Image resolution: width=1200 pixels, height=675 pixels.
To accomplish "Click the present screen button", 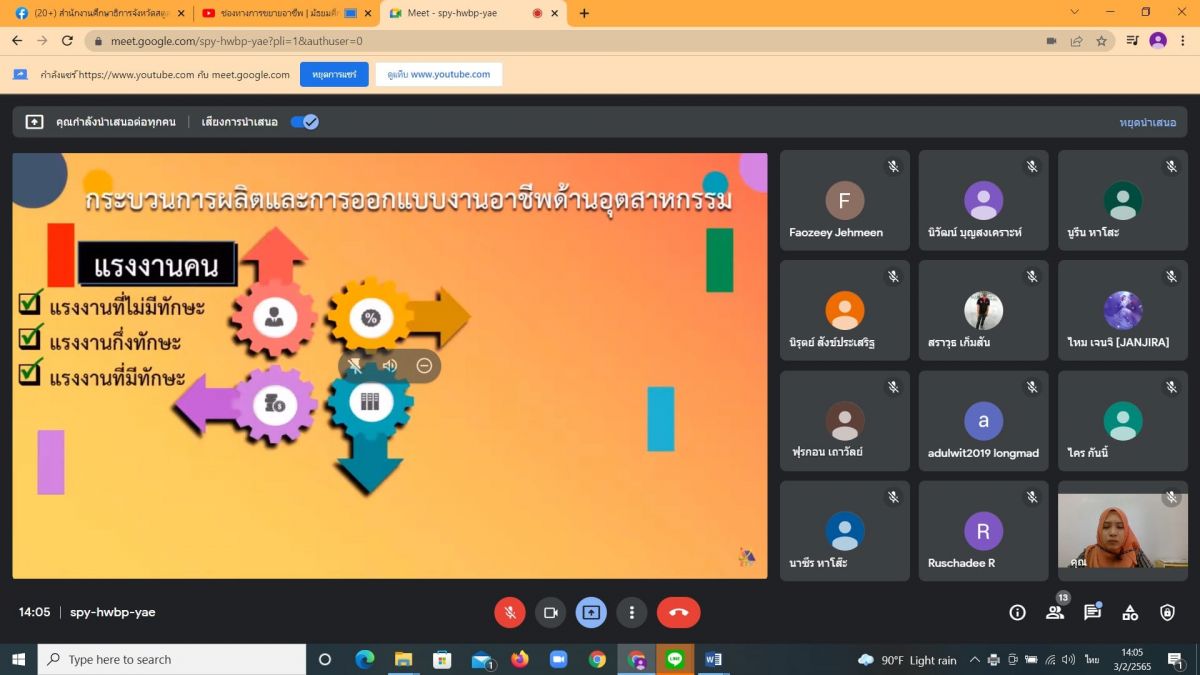I will pos(591,612).
